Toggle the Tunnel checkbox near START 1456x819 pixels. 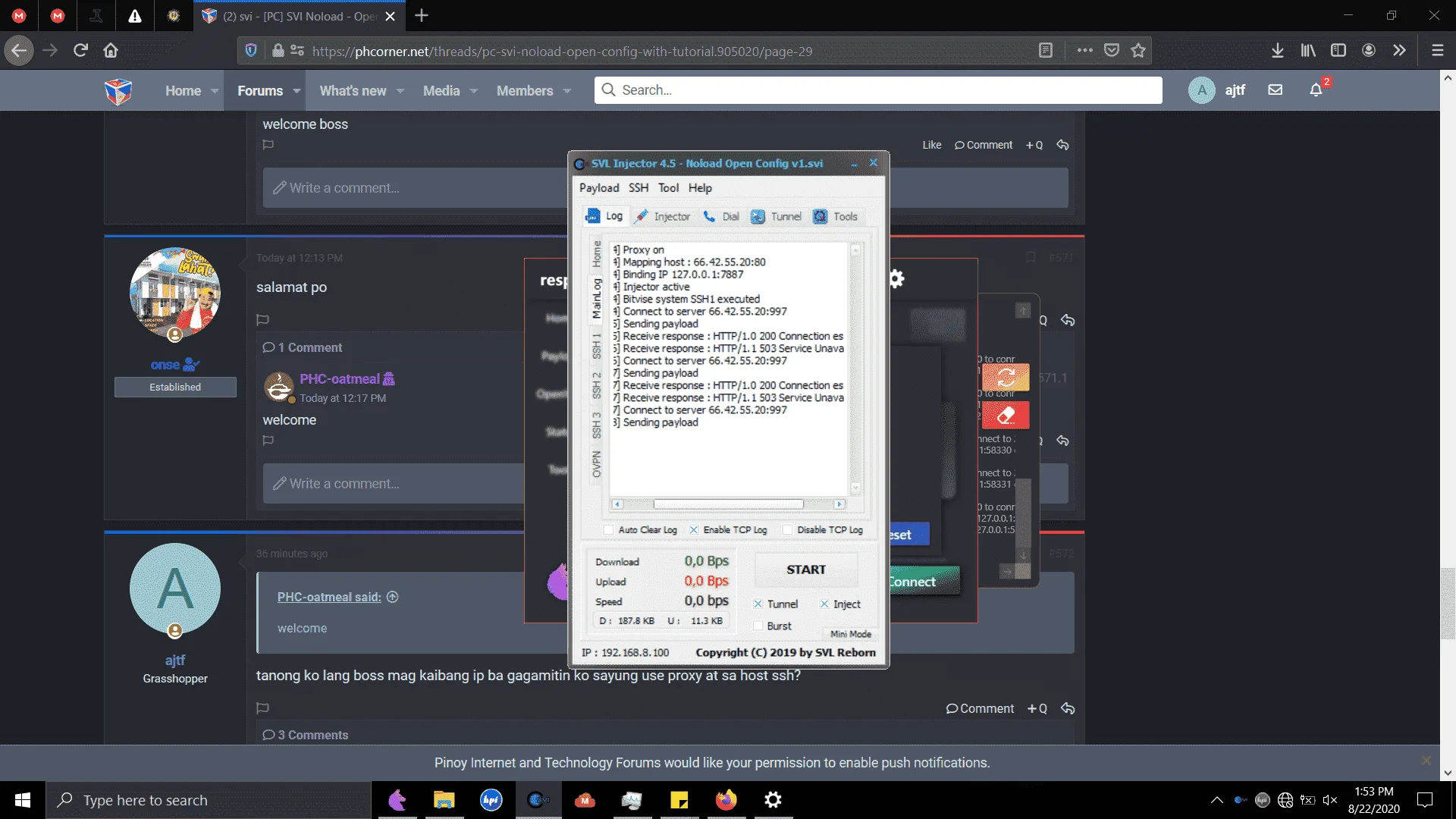tap(758, 604)
